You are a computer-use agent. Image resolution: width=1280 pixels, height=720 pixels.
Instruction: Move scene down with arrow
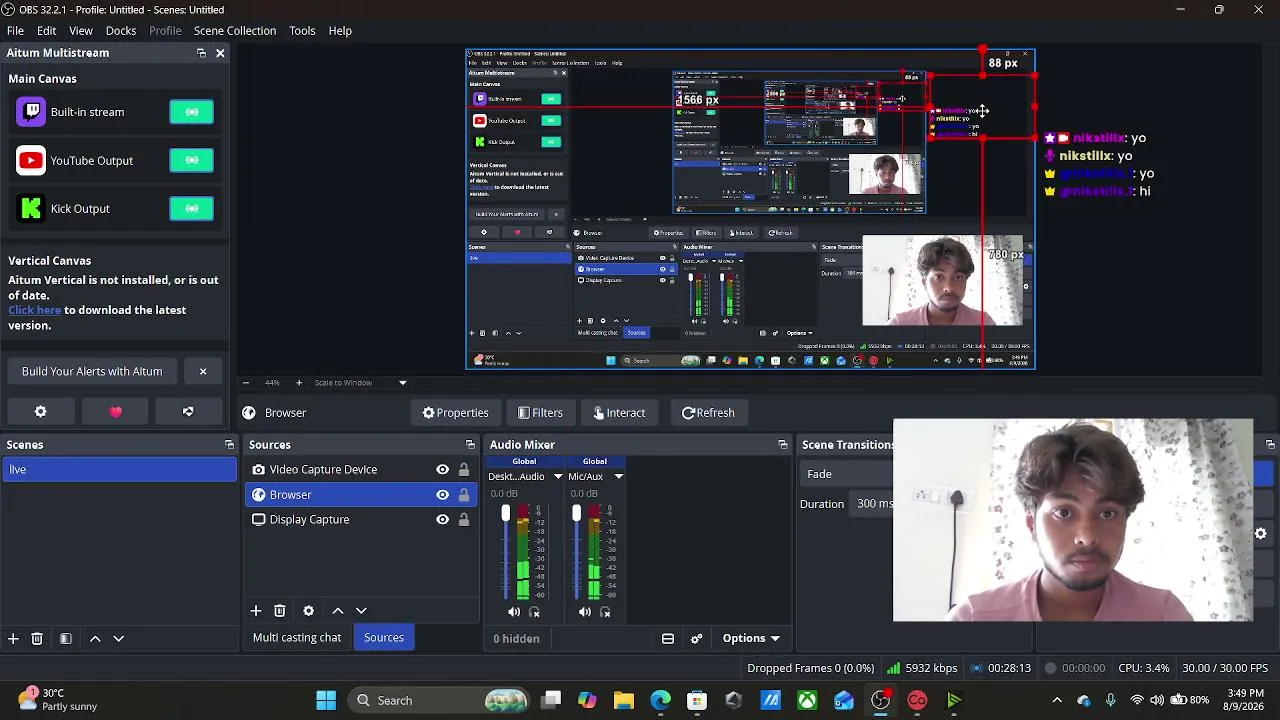click(118, 638)
